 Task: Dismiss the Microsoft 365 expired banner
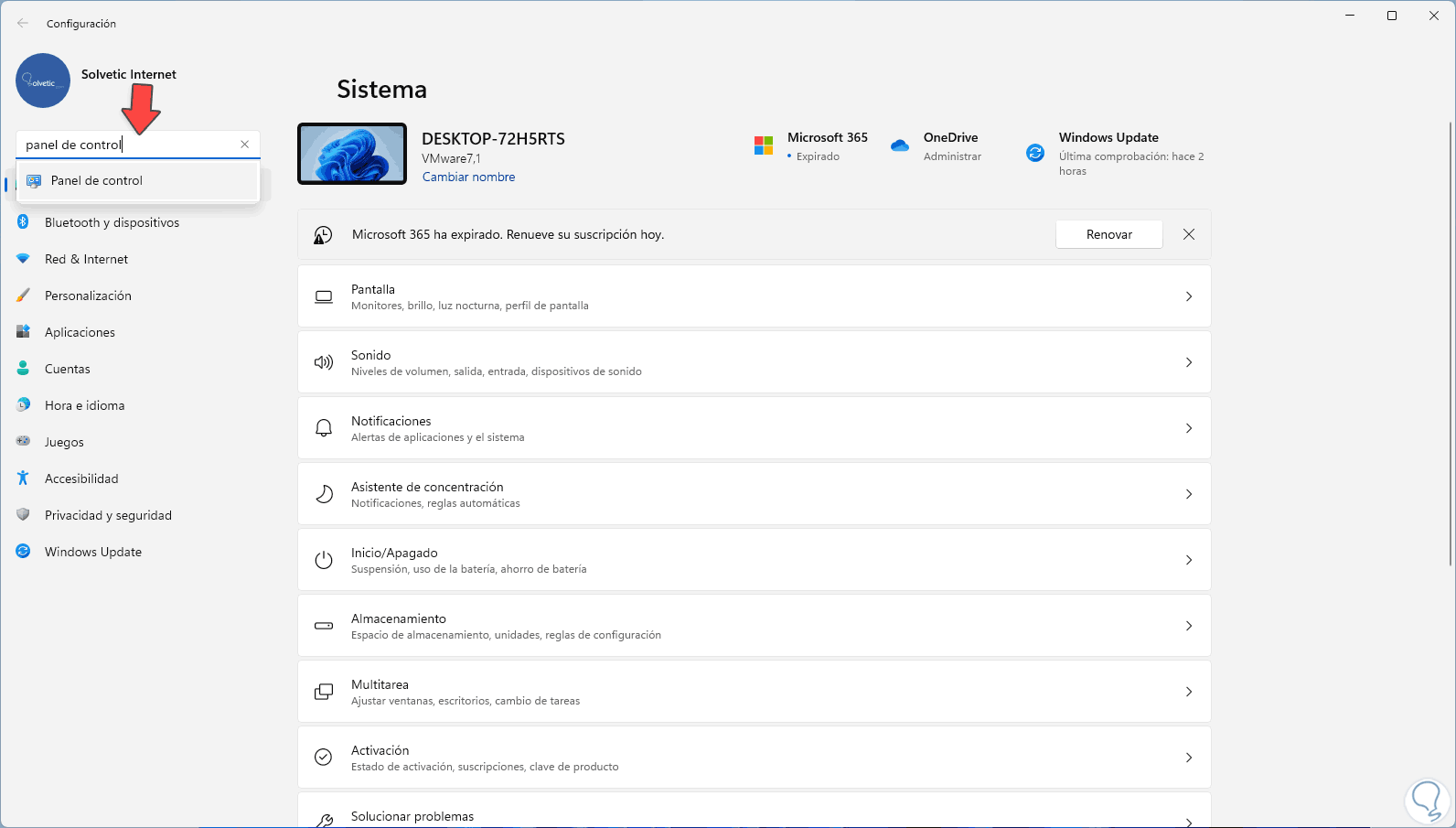tap(1189, 235)
